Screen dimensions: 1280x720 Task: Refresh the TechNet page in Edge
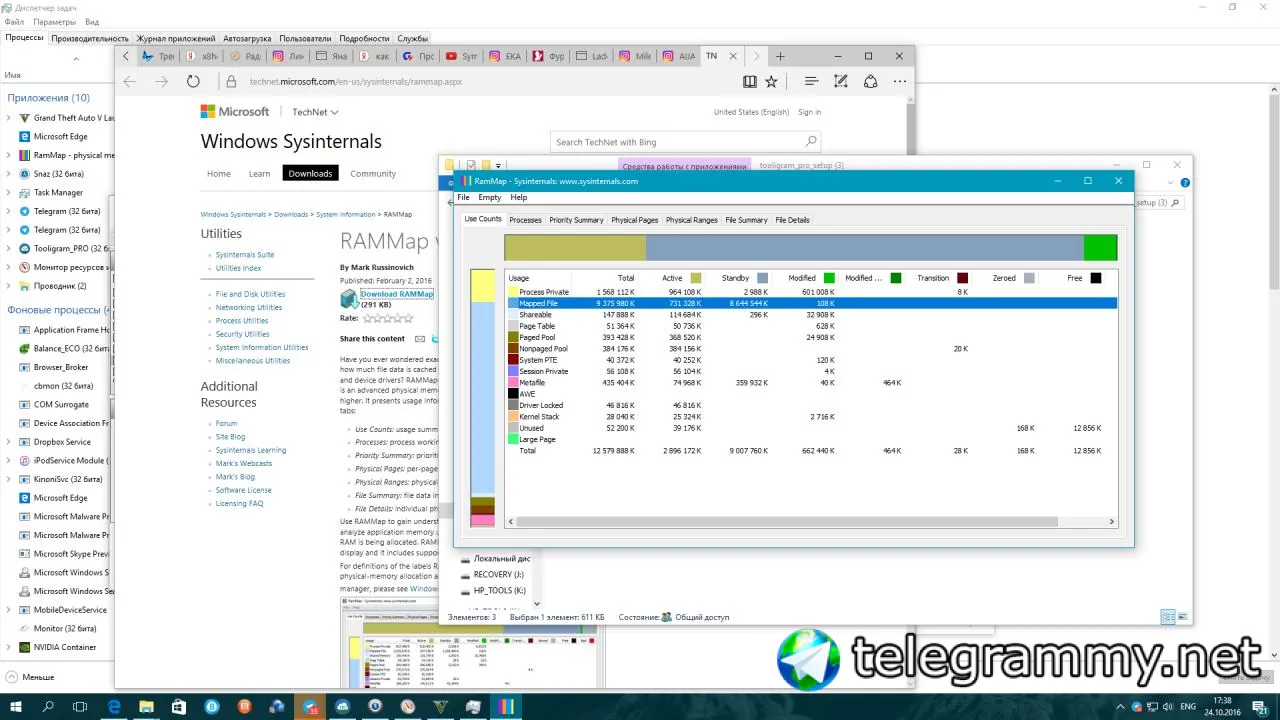(x=193, y=82)
